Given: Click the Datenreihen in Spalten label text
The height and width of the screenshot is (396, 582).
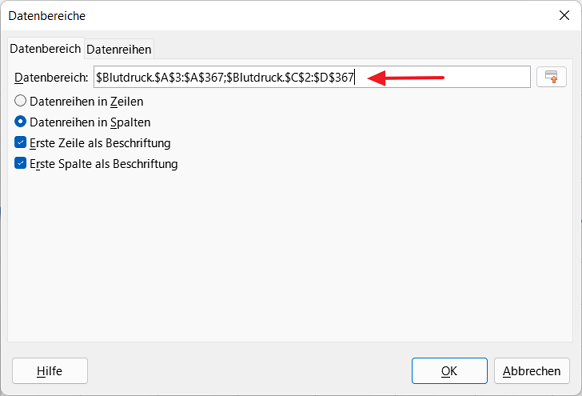Looking at the screenshot, I should pos(90,122).
